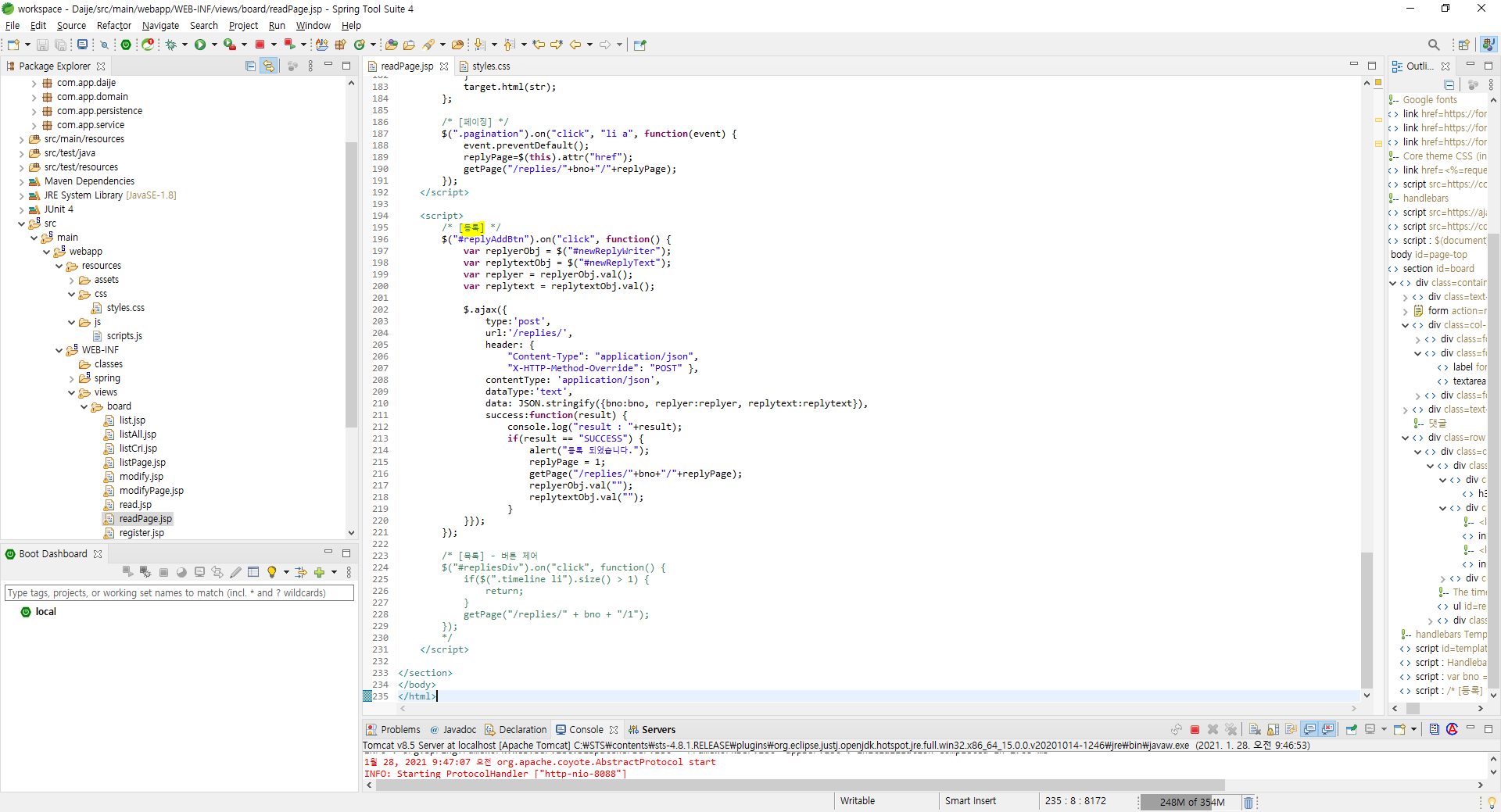Click the green plus icon in Boot Dashboard
1501x812 pixels.
[319, 572]
